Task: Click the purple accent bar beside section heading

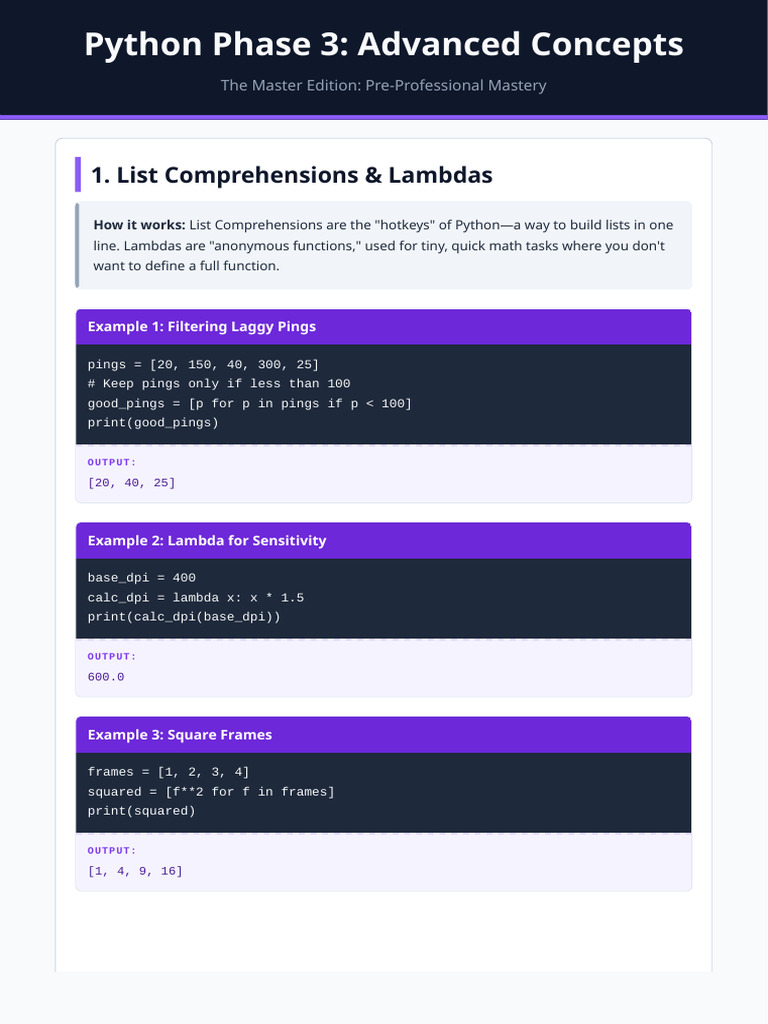Action: coord(78,174)
